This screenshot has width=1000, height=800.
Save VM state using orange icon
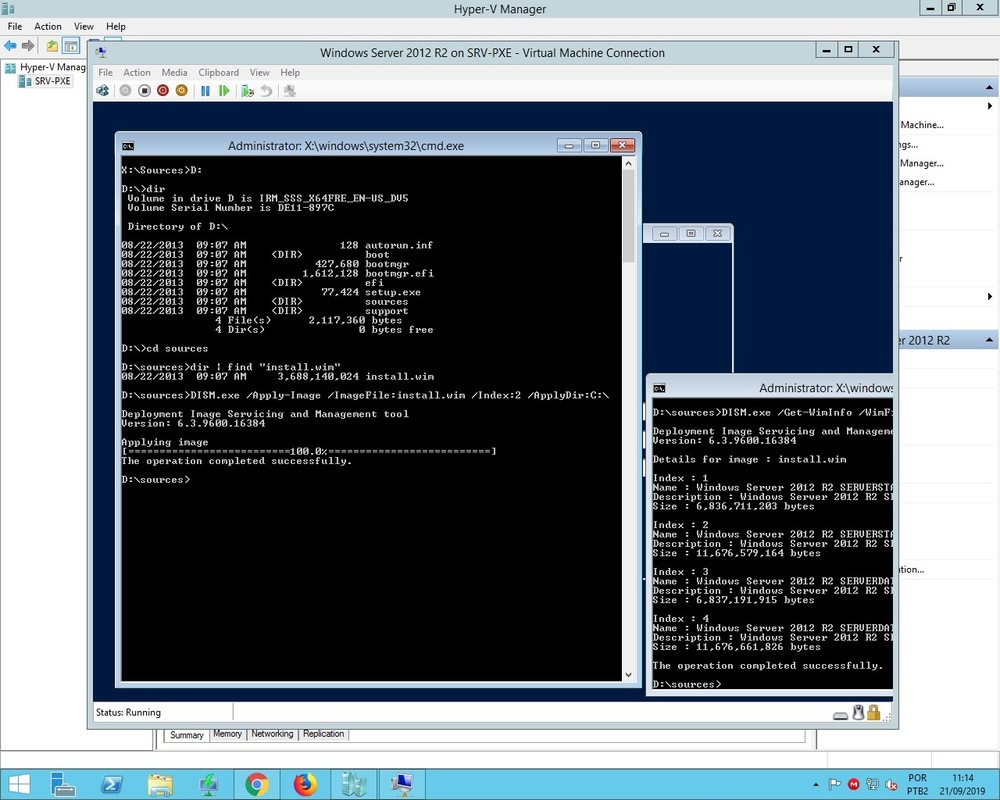coord(181,91)
